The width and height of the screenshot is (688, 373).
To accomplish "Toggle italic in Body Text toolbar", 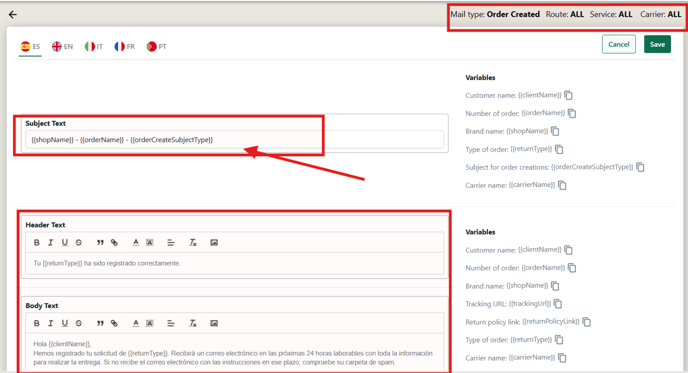I will [50, 323].
